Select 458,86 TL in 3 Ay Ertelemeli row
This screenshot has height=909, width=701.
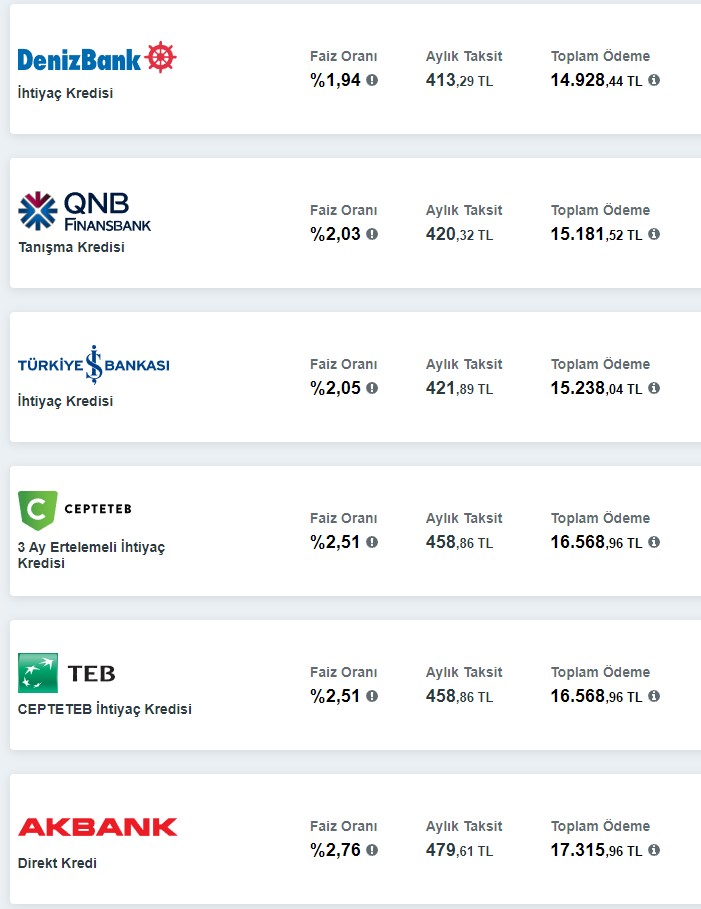[459, 541]
